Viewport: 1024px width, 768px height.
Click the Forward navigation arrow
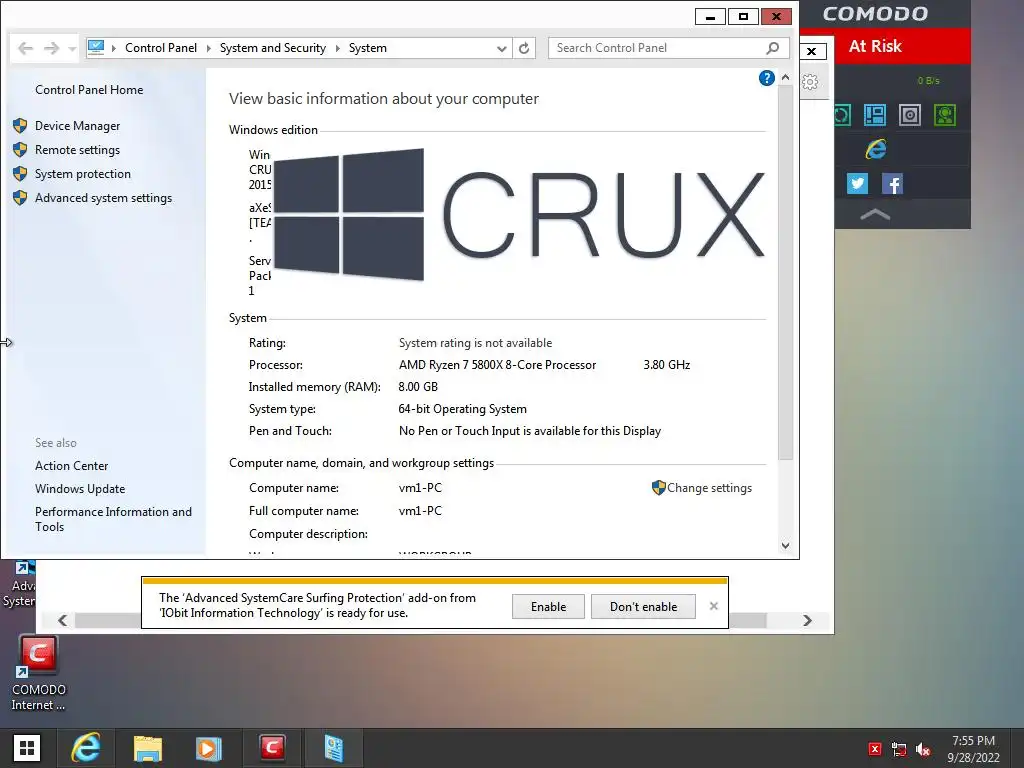[x=52, y=48]
